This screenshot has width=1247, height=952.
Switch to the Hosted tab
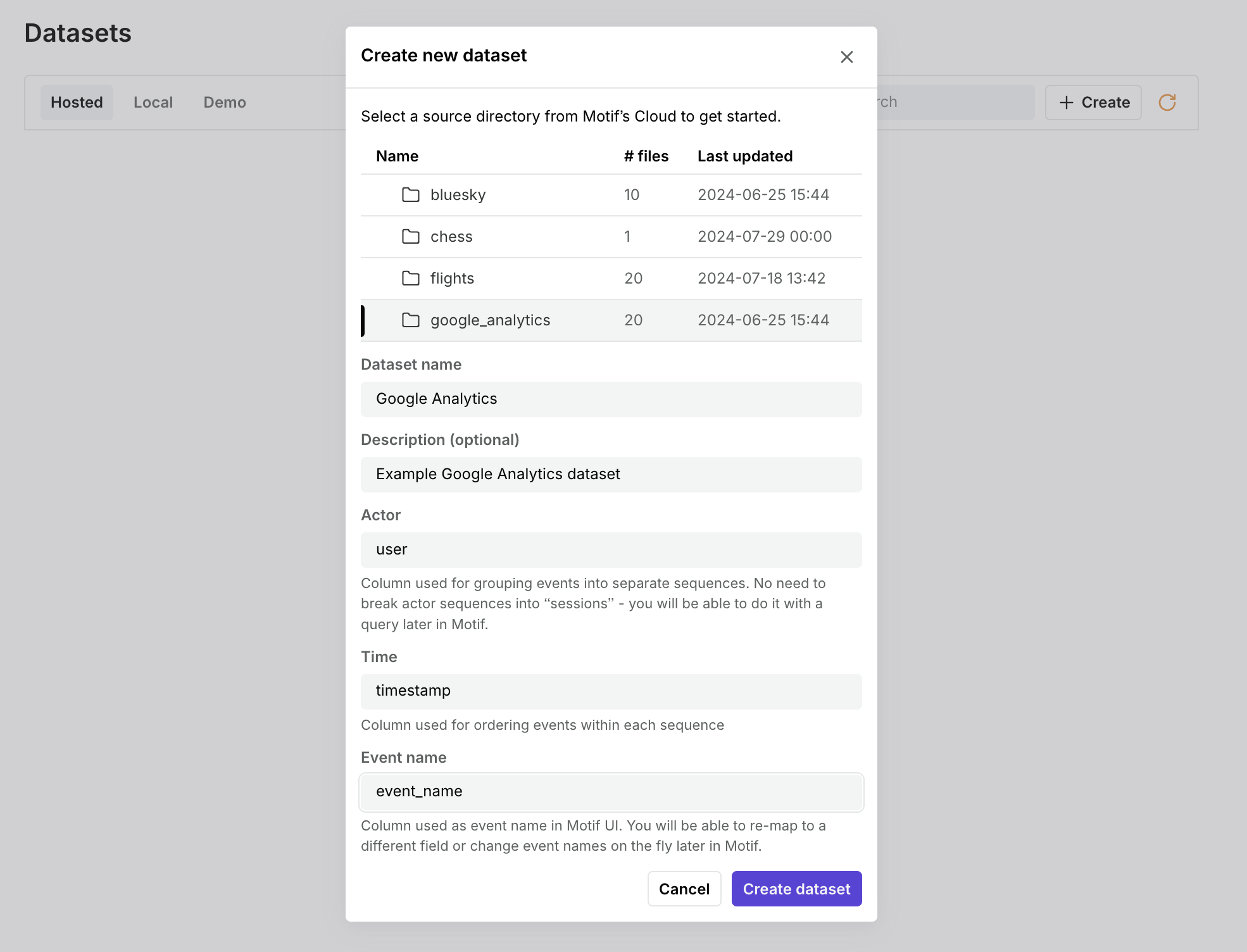point(77,103)
